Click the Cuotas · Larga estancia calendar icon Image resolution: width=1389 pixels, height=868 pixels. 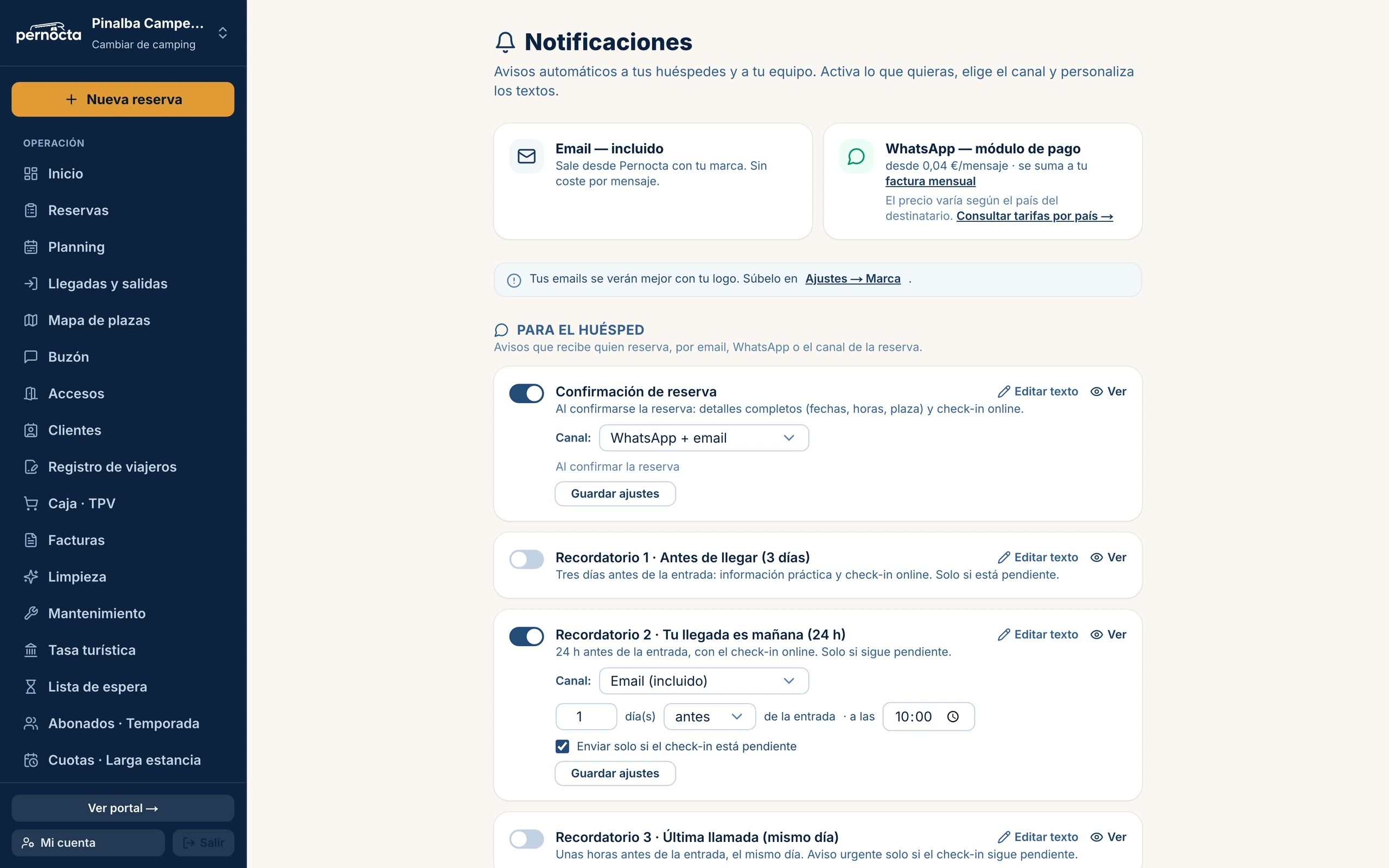(31, 760)
